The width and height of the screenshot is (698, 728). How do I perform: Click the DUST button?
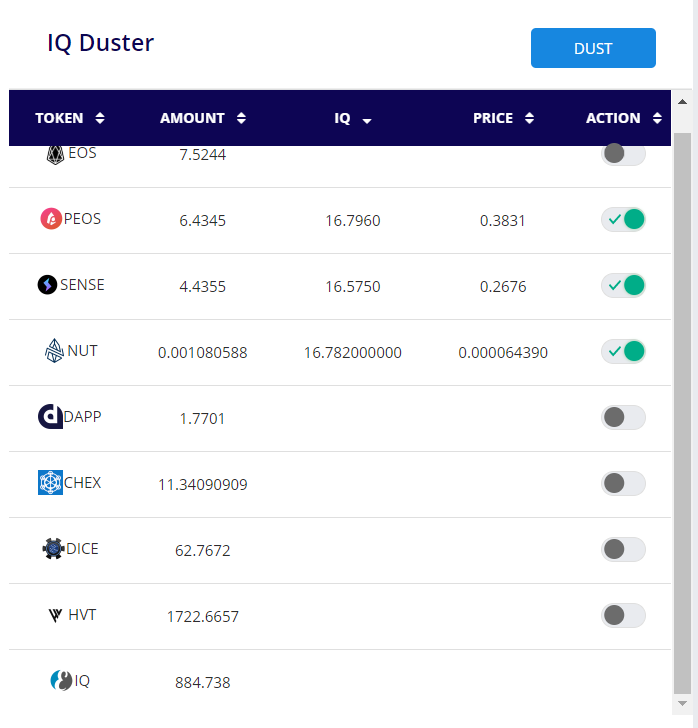pyautogui.click(x=593, y=48)
